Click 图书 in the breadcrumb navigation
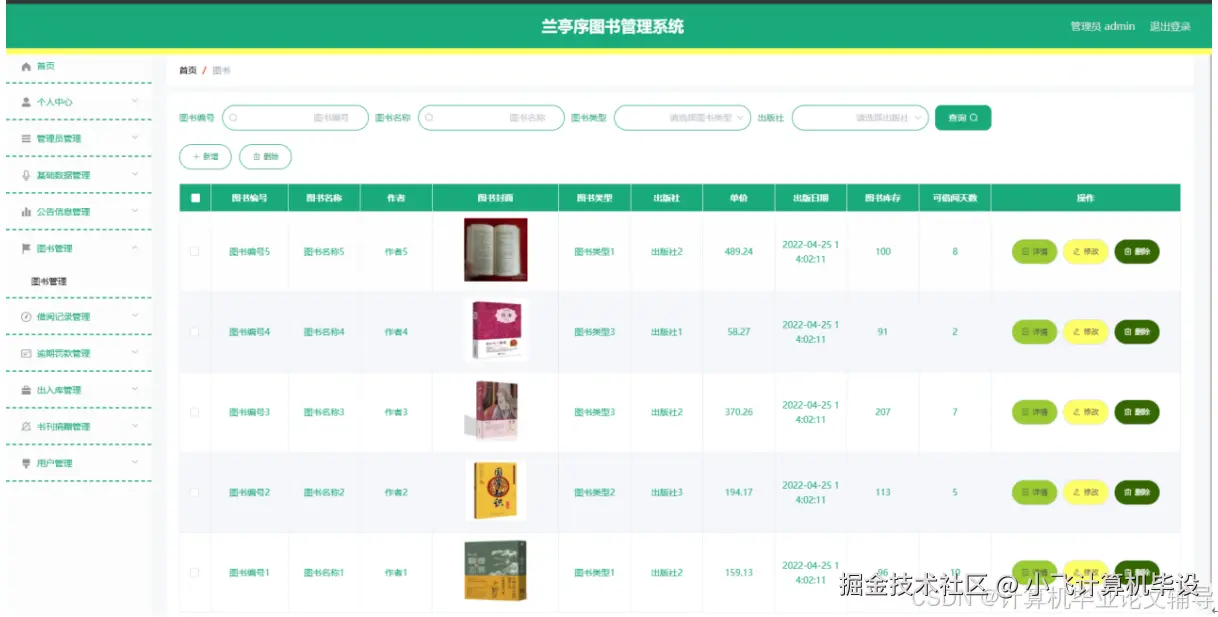This screenshot has height=617, width=1218. [220, 70]
